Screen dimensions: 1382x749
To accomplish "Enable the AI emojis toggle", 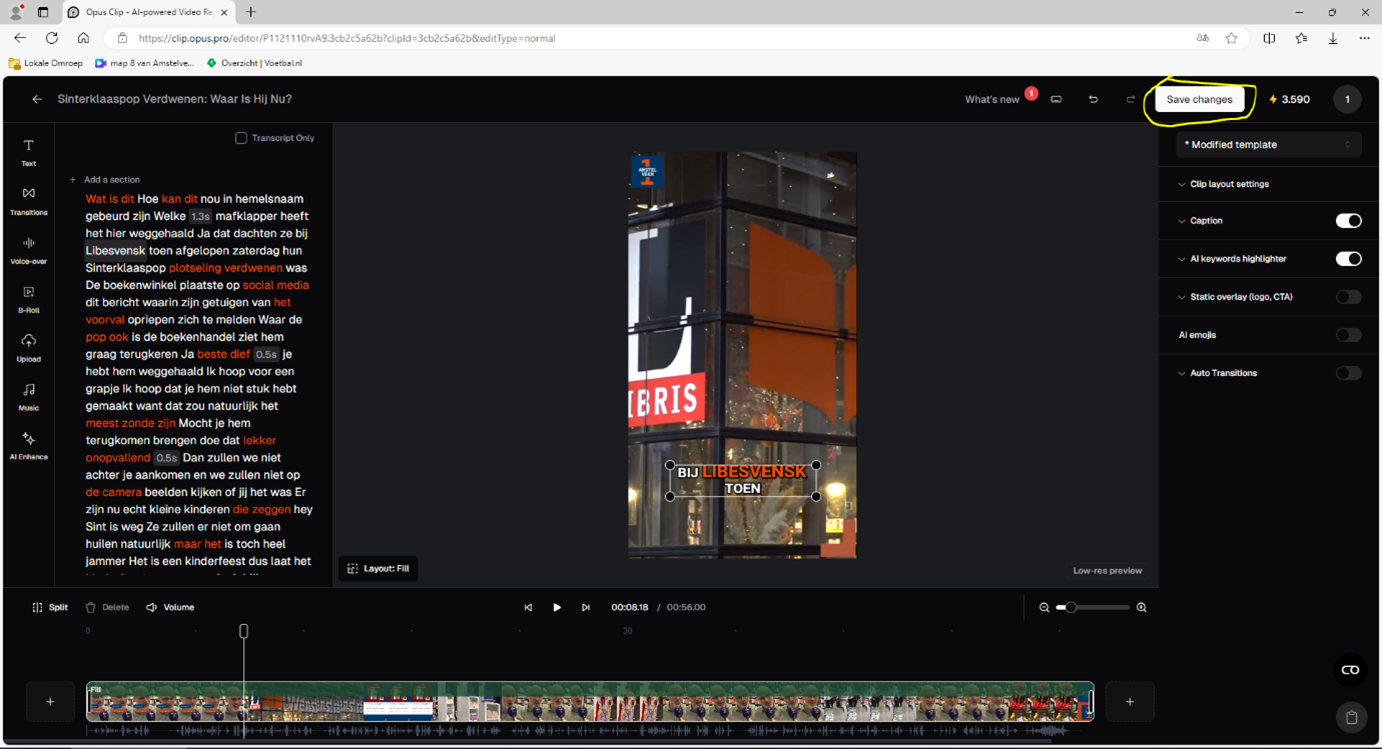I will point(1348,335).
